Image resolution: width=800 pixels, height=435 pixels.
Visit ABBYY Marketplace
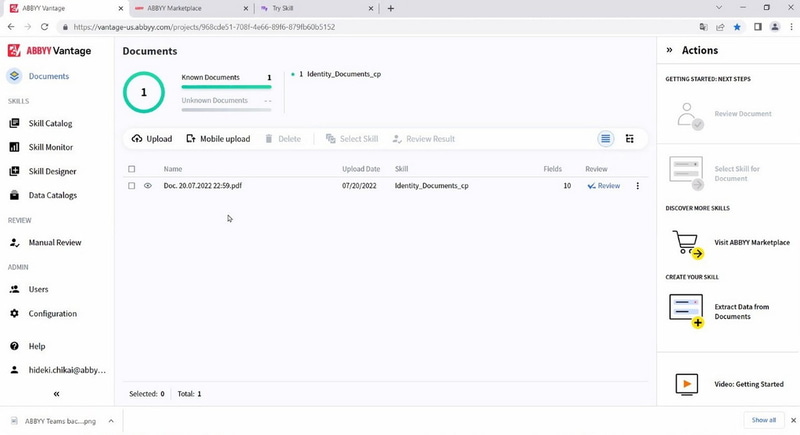pos(730,243)
